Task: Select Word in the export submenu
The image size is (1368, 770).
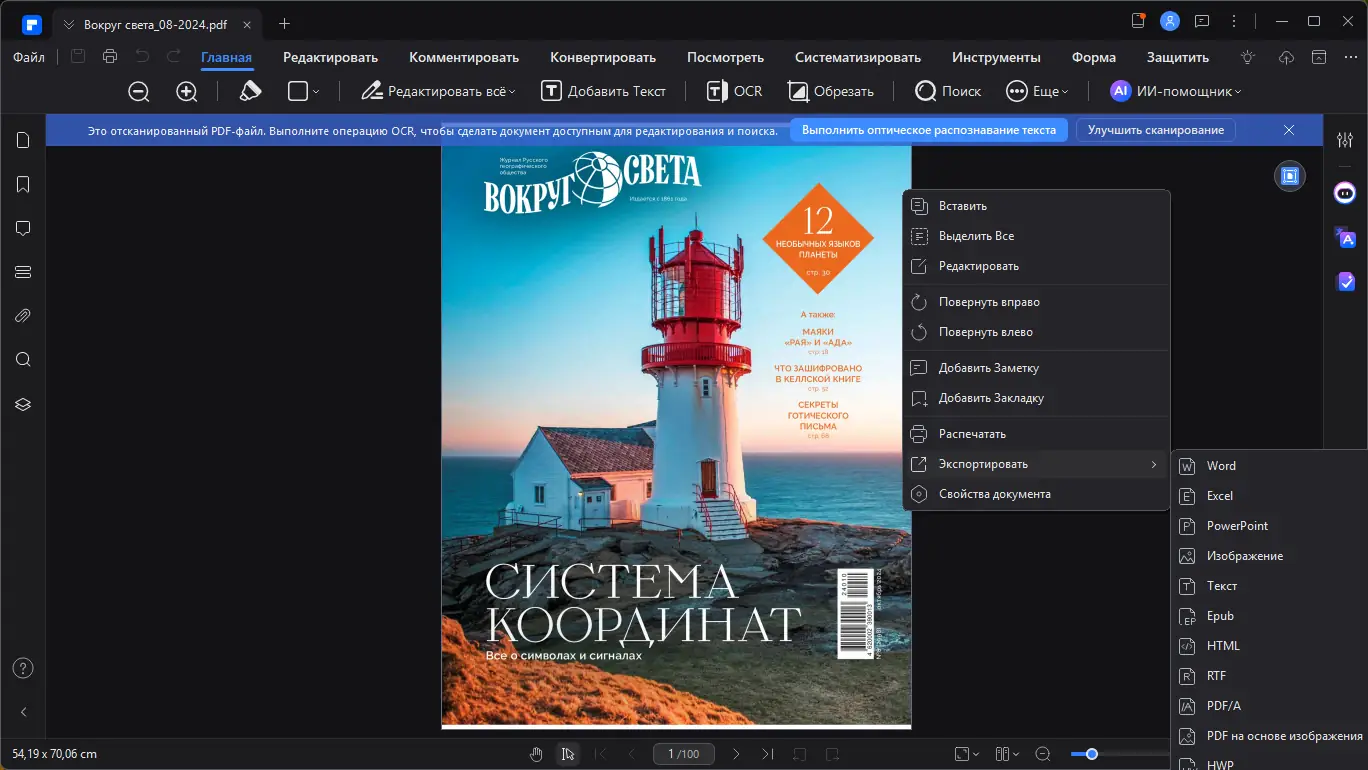Action: click(1220, 466)
